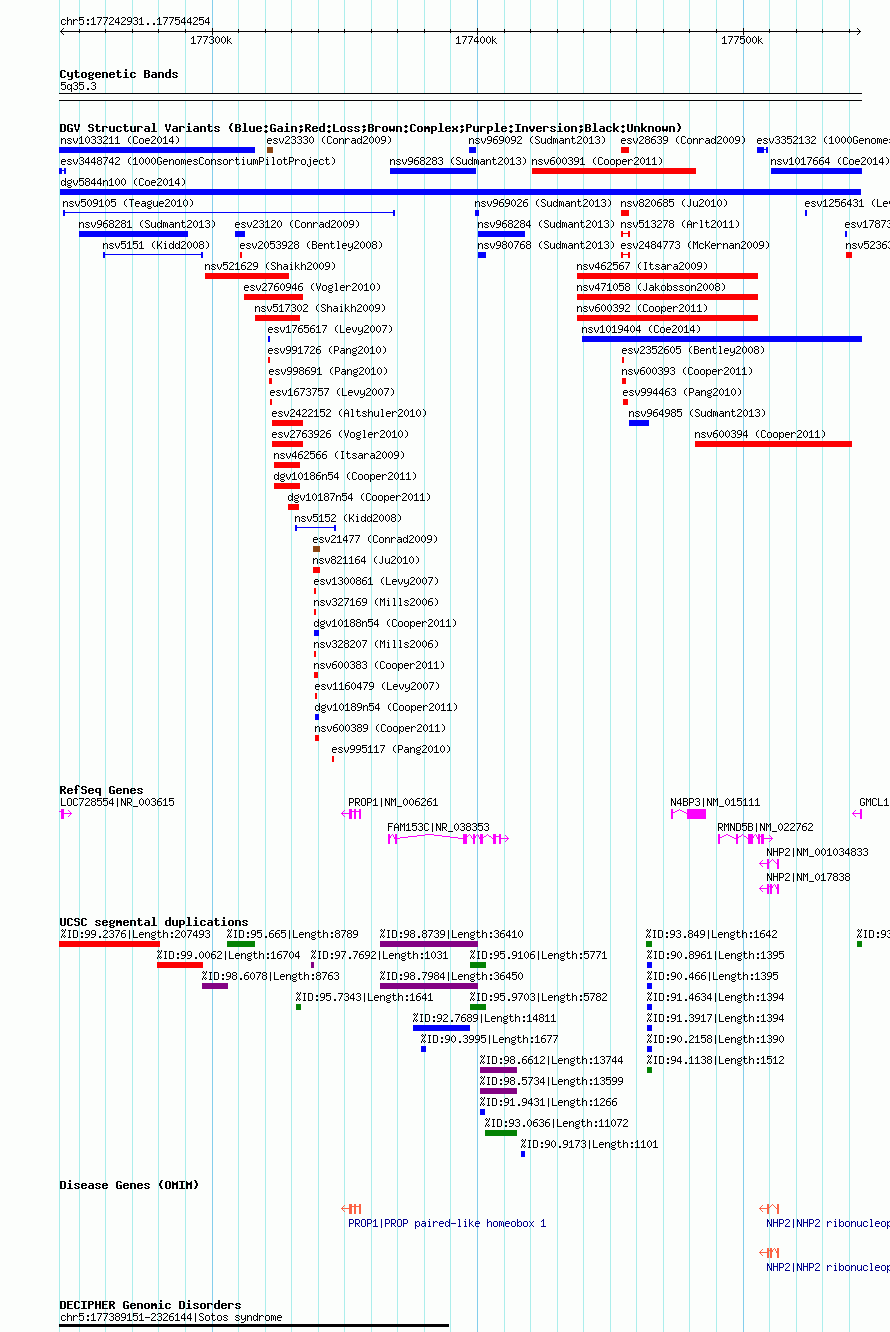Click the DGV Structural Variants track heading
This screenshot has height=1332, width=890.
click(371, 128)
